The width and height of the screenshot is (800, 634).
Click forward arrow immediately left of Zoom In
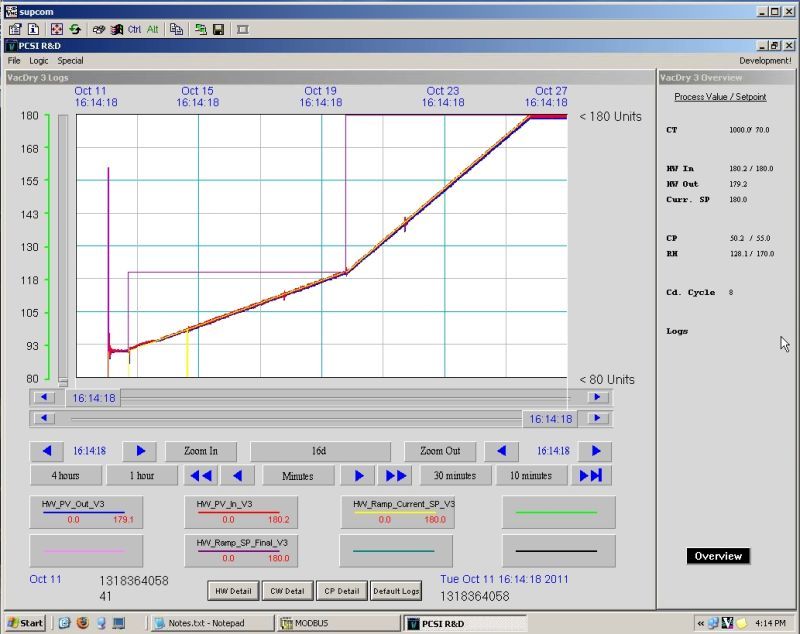point(140,451)
